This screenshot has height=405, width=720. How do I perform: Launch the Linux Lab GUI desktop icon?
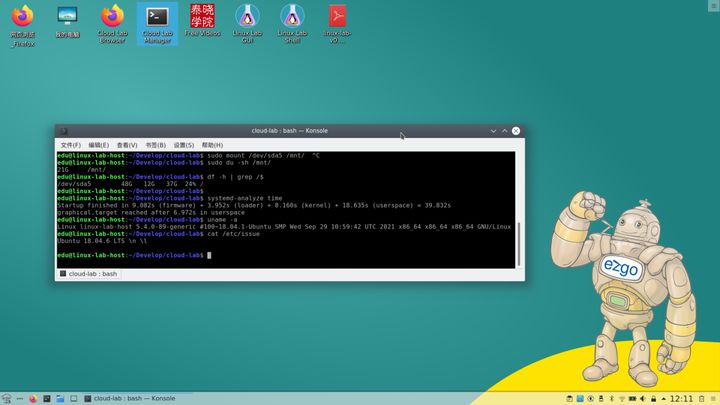pyautogui.click(x=247, y=24)
